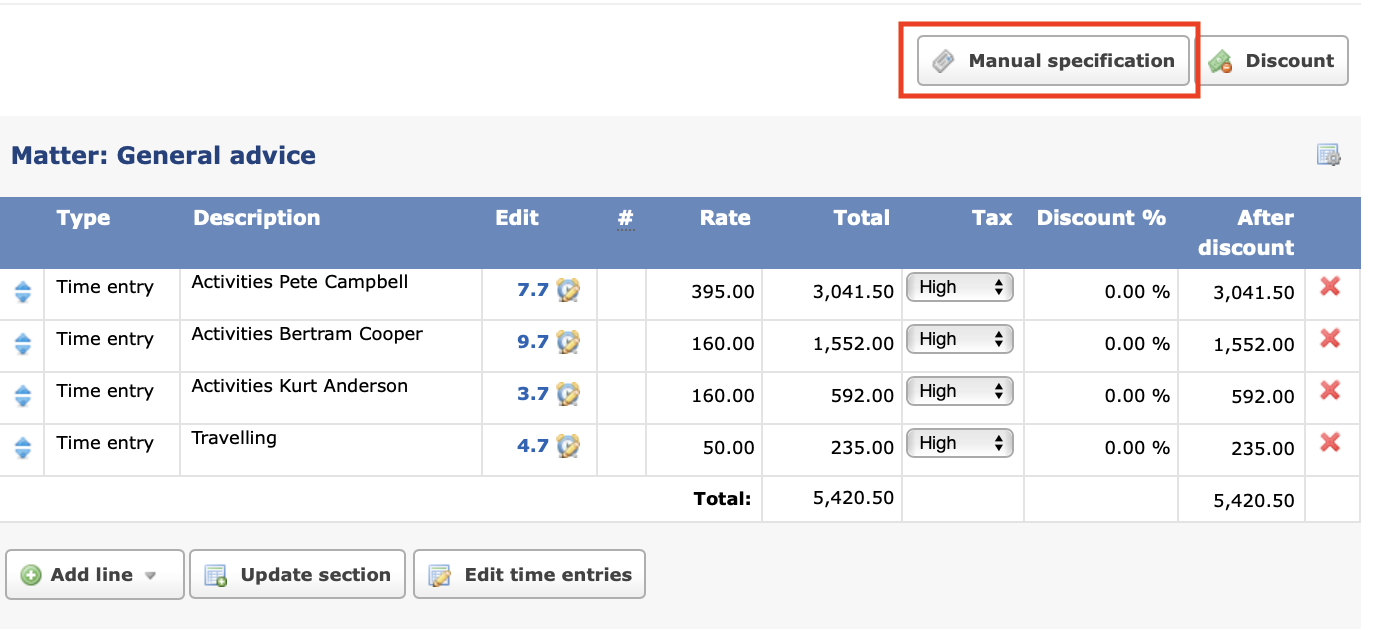Delete the Activities Kurt Anderson line
The width and height of the screenshot is (1388, 630).
[x=1330, y=391]
